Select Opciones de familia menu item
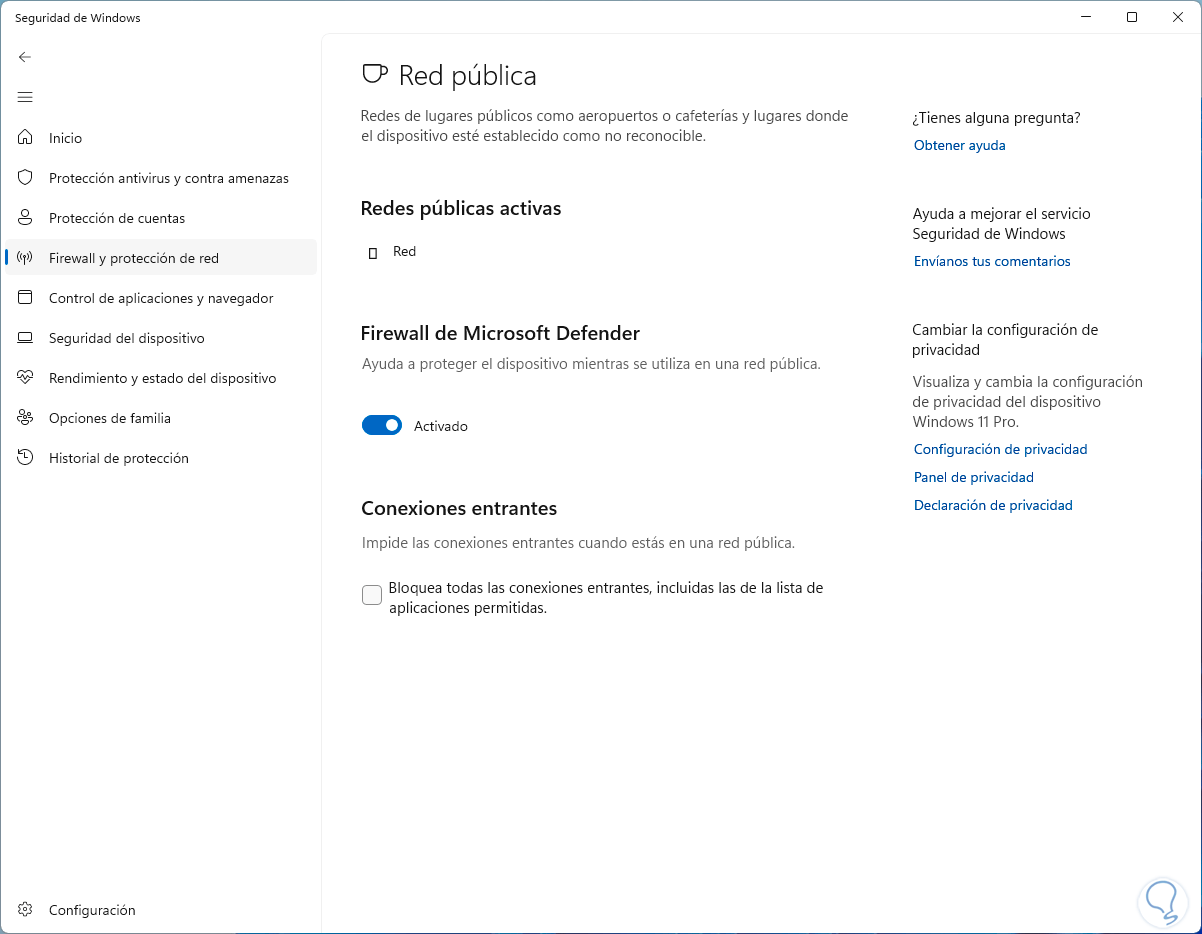Viewport: 1202px width, 934px height. 110,418
